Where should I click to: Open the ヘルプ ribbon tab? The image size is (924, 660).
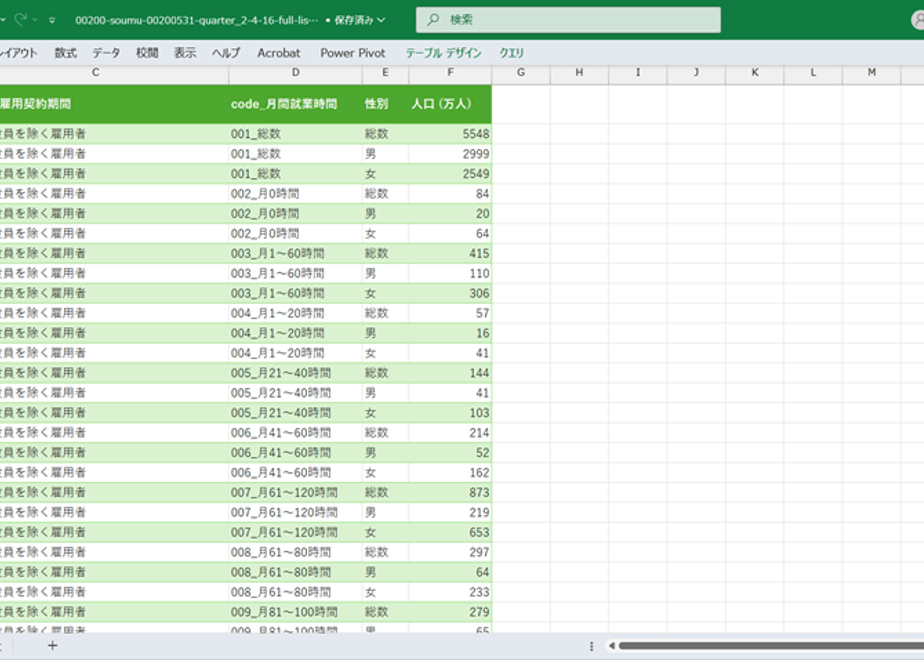click(226, 53)
